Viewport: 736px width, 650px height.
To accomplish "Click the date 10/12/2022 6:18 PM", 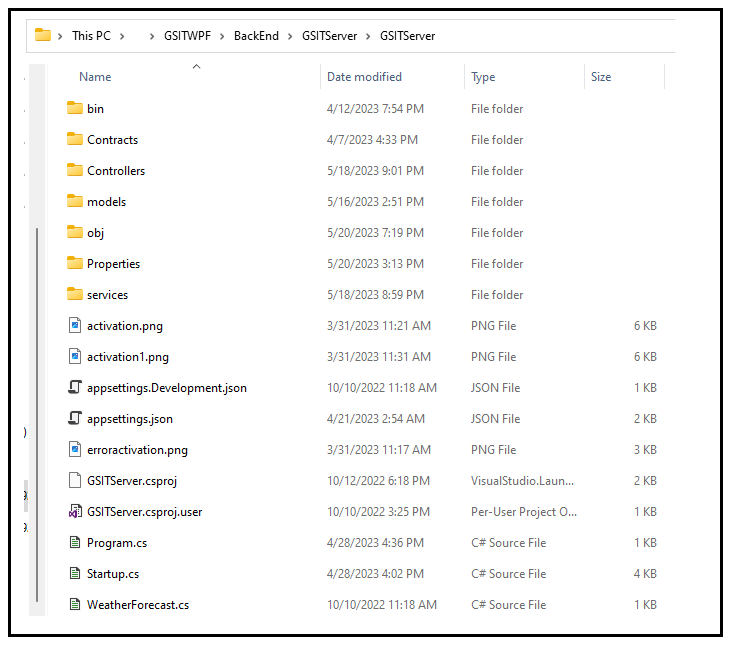I will coord(378,480).
